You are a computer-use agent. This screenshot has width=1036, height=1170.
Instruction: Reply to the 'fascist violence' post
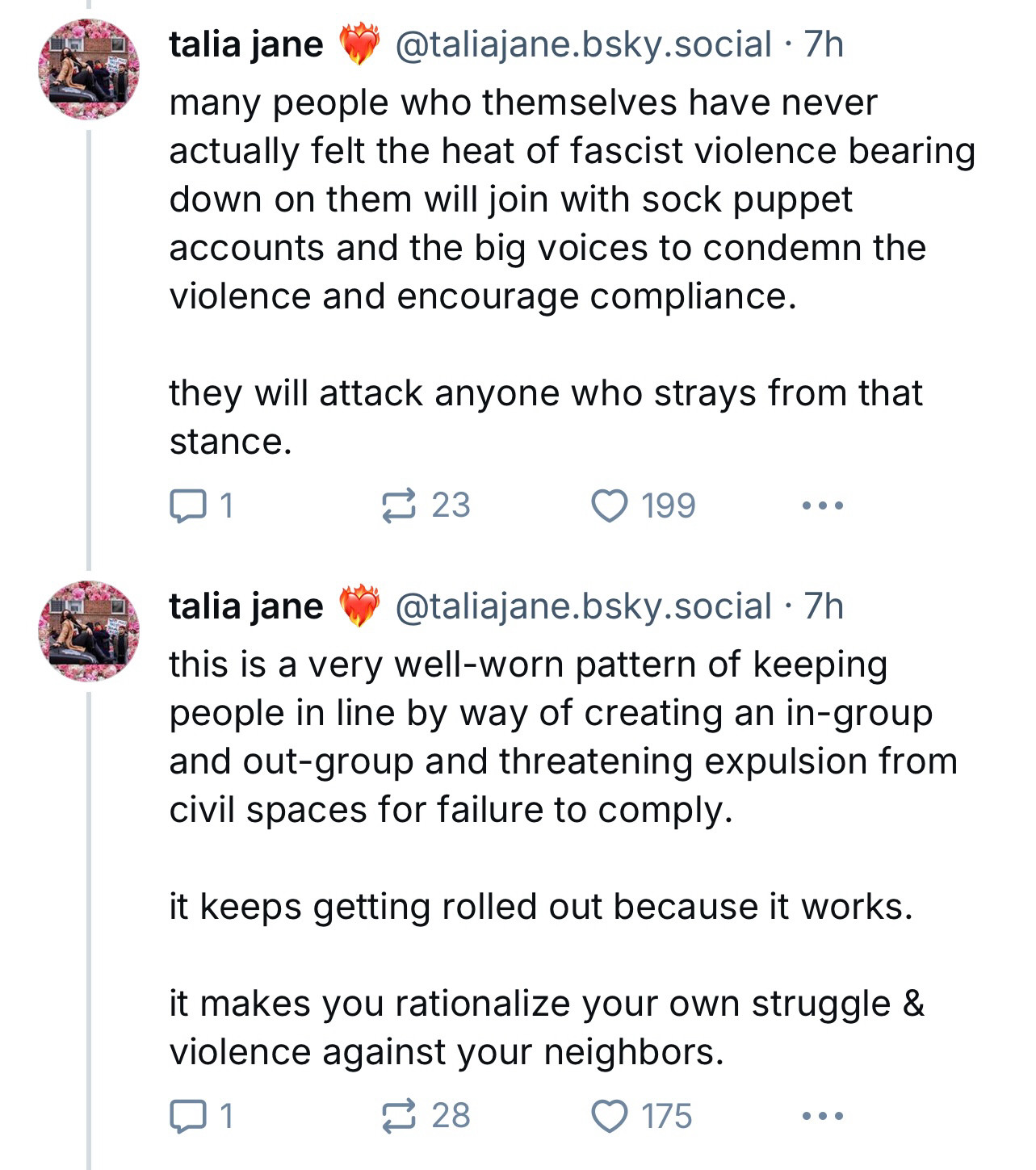[x=201, y=505]
